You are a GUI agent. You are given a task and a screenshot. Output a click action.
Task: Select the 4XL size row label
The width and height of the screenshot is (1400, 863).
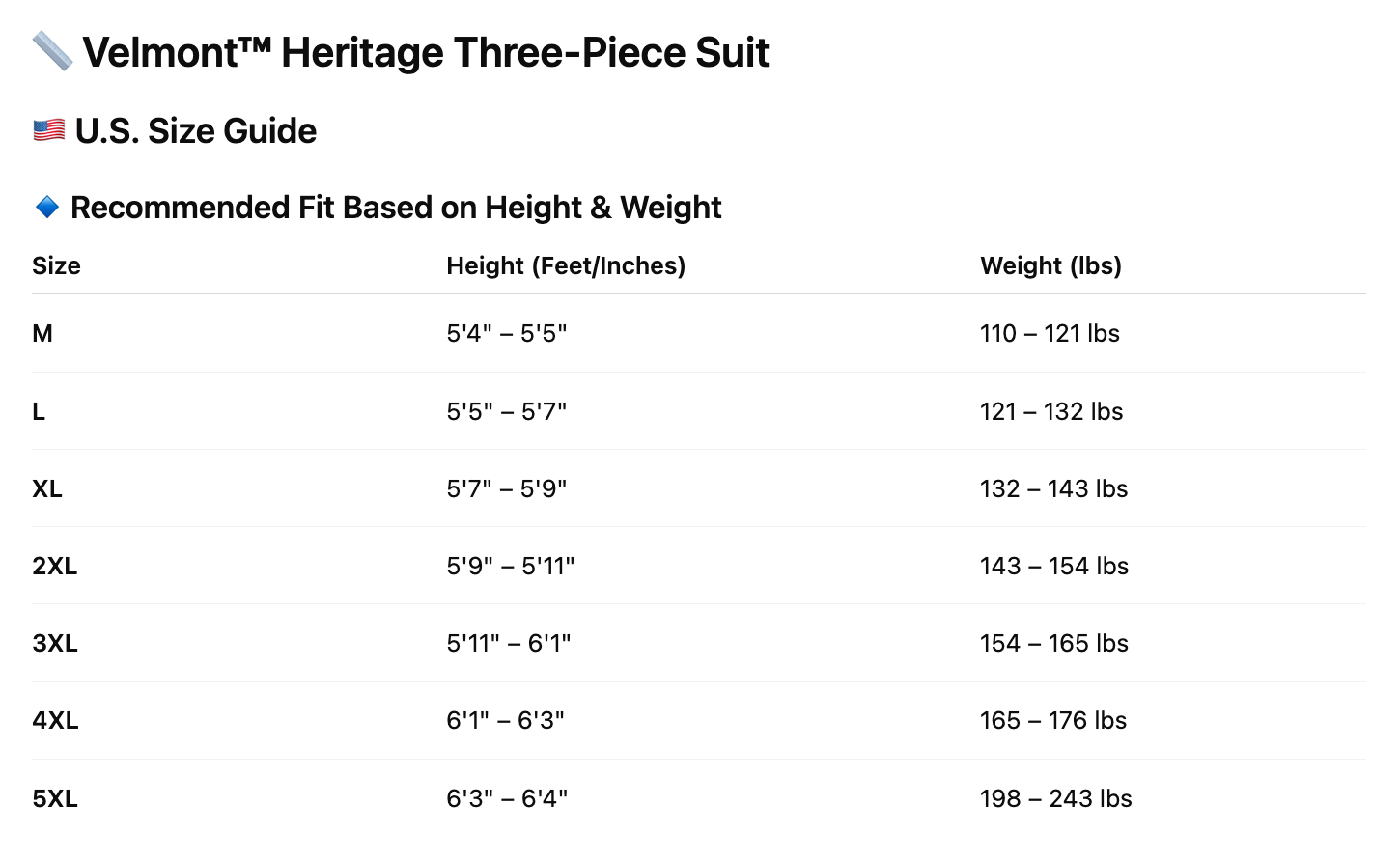click(55, 721)
